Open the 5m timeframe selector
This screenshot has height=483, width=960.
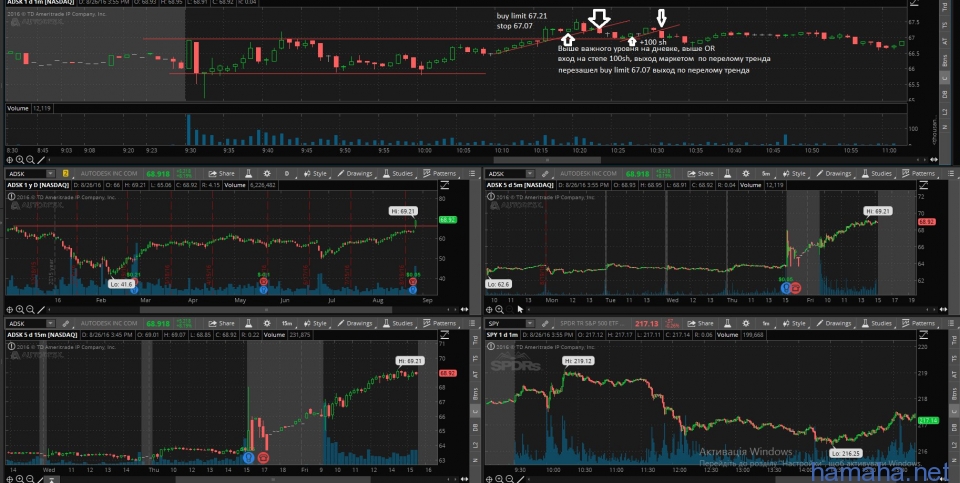[x=767, y=173]
